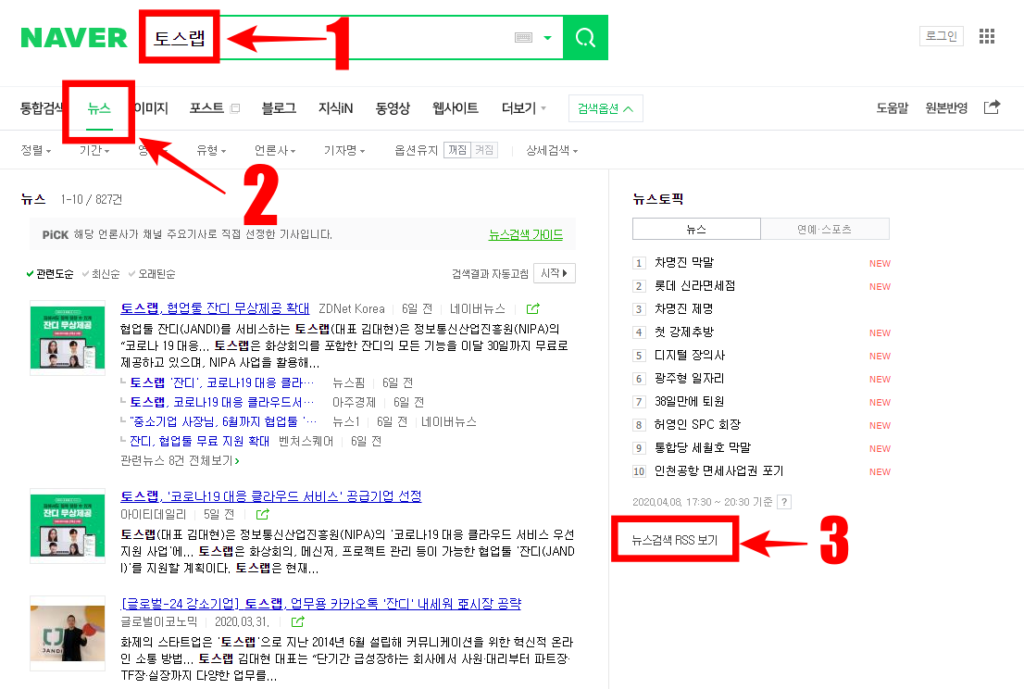Open the 블로그 tab
The image size is (1024, 689).
pyautogui.click(x=279, y=108)
